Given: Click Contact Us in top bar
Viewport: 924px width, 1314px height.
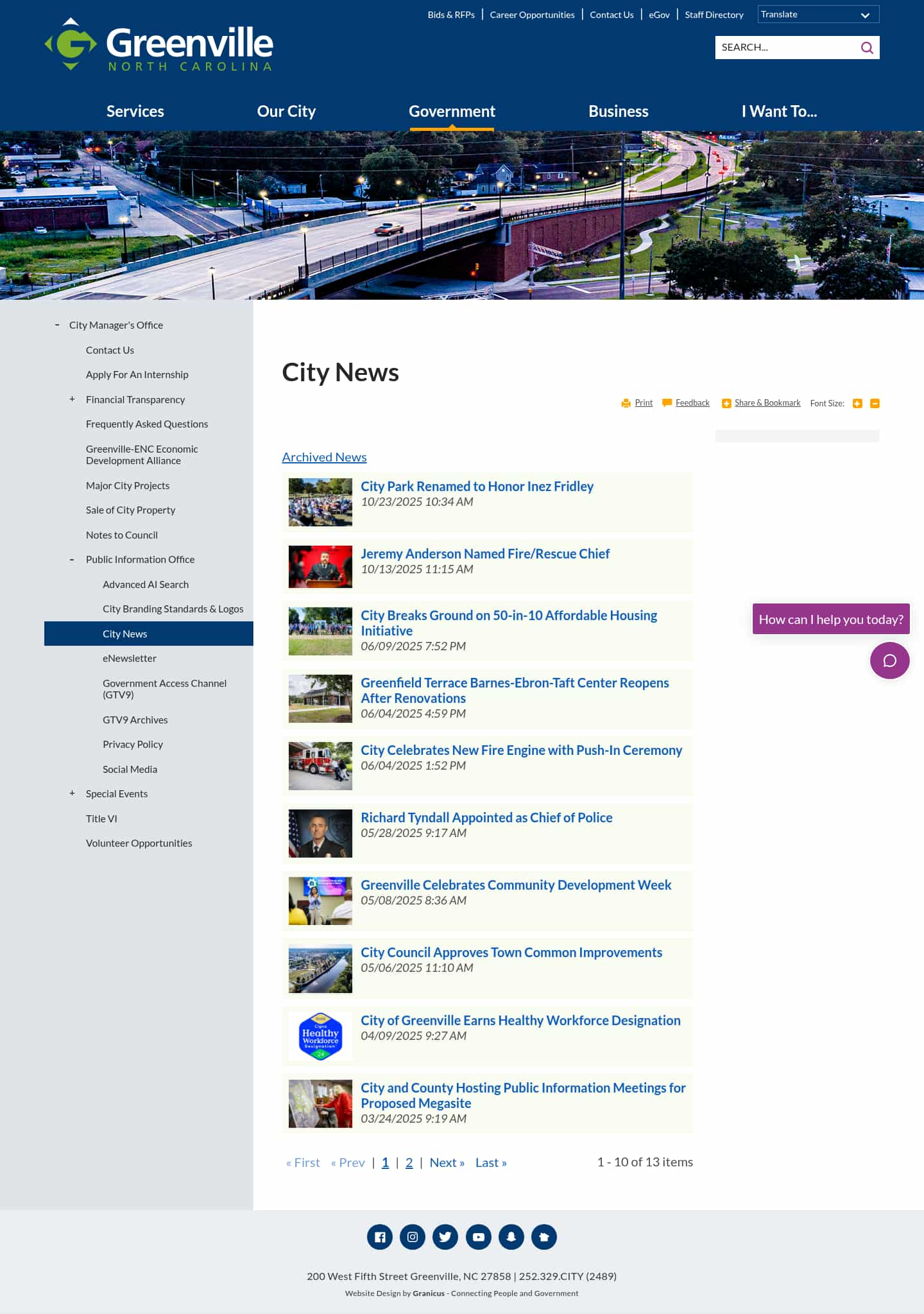Looking at the screenshot, I should [612, 15].
